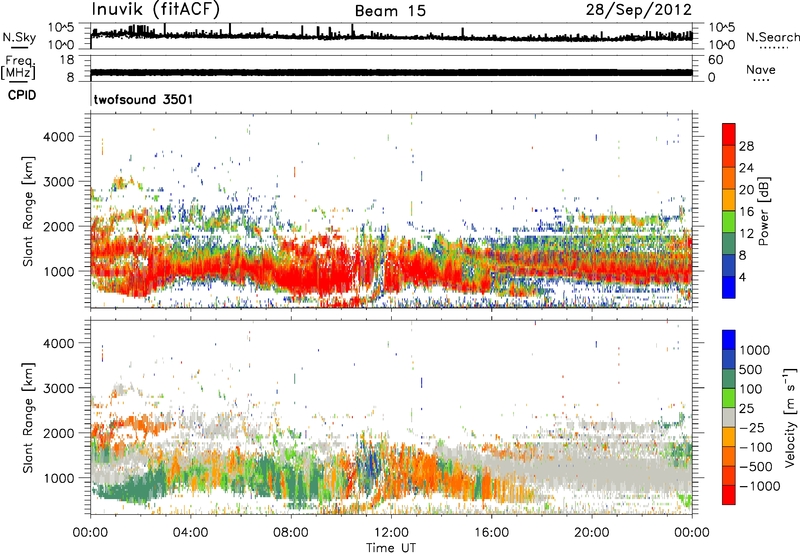Click the '28' tick on power scale

click(x=746, y=146)
